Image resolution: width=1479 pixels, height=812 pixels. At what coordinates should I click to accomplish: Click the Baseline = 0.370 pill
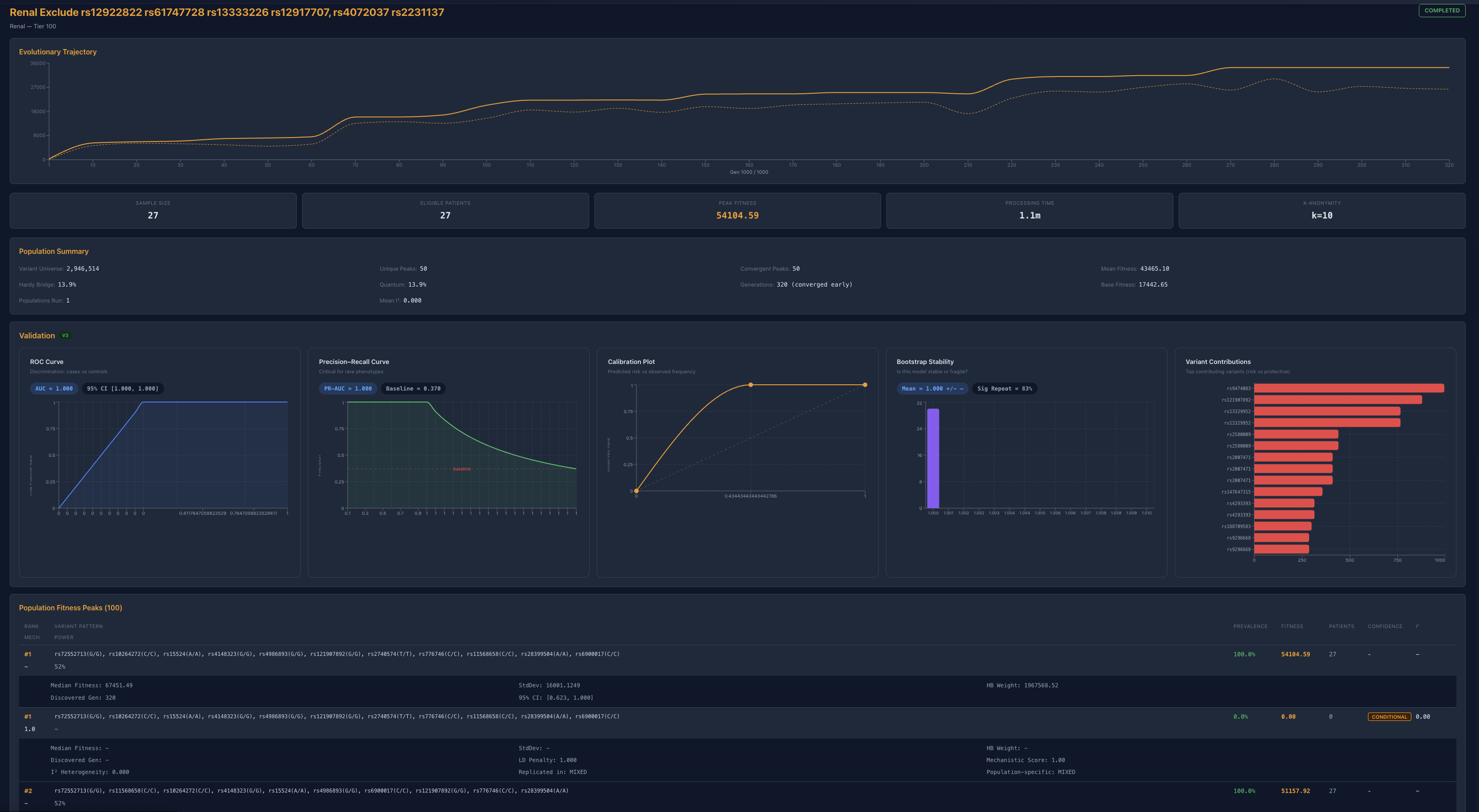click(413, 389)
